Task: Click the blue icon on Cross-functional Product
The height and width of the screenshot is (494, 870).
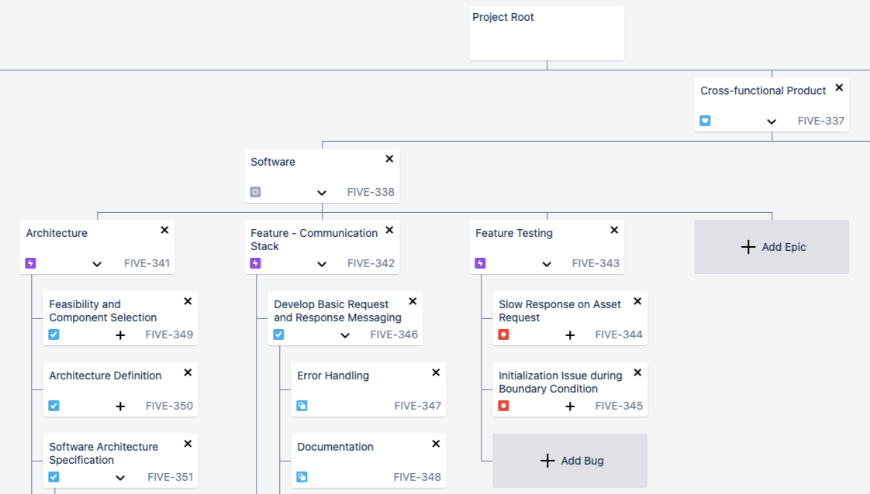Action: 705,121
